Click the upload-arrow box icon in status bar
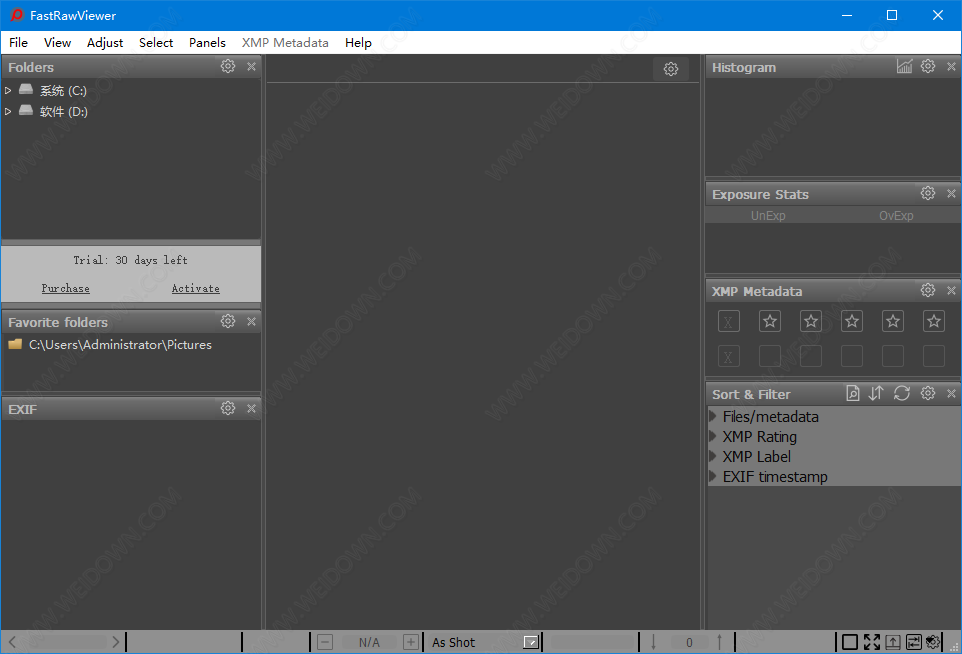Screen dimensions: 962x654 point(893,642)
